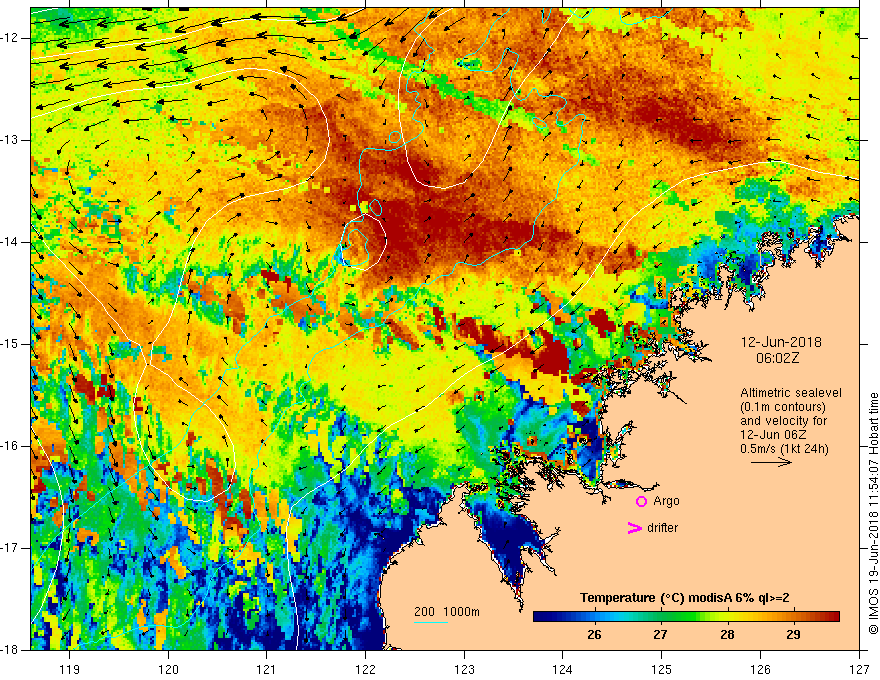Click the longitude 127 axis label

859,669
